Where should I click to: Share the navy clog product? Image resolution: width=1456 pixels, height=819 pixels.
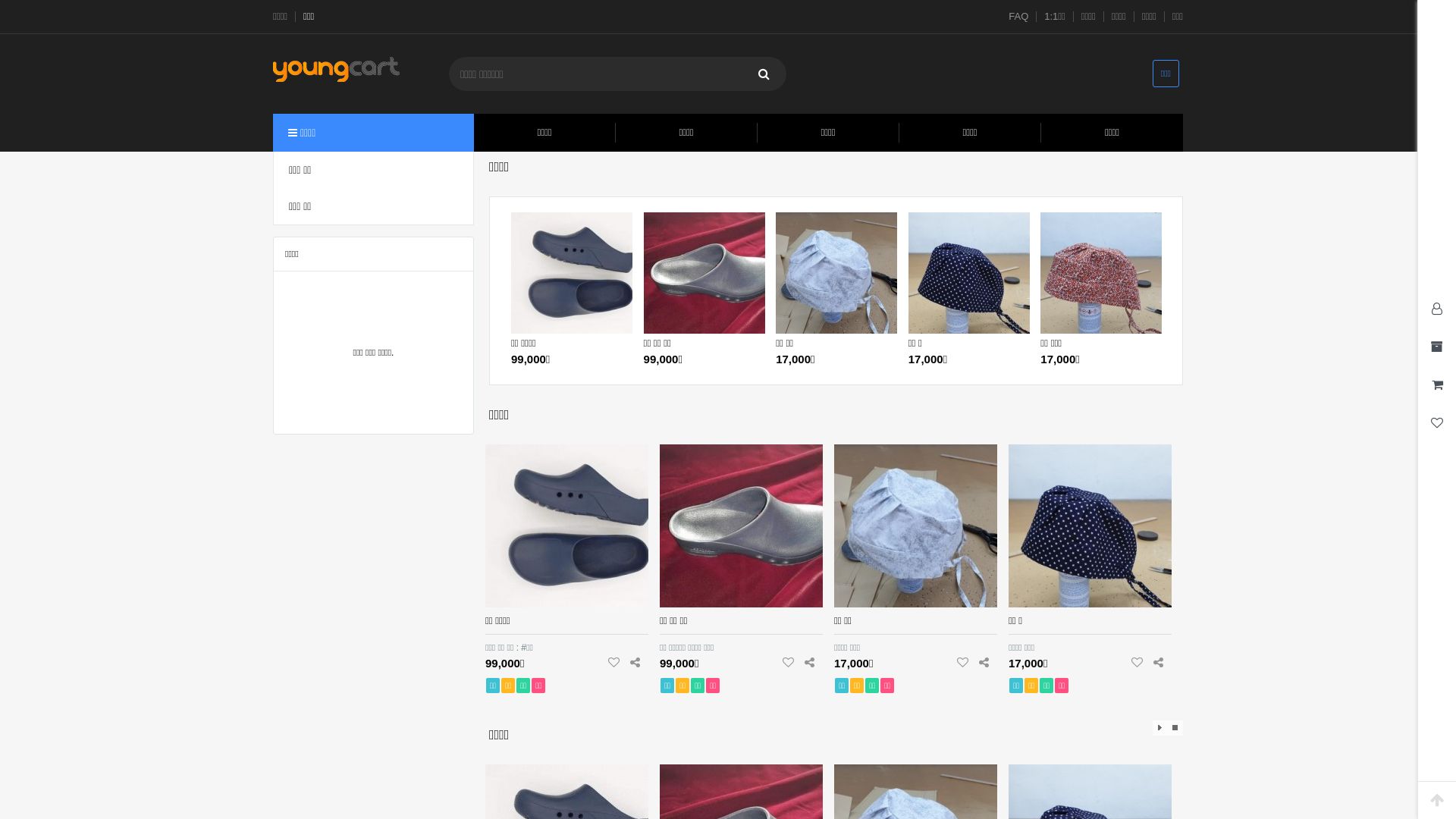pyautogui.click(x=635, y=663)
